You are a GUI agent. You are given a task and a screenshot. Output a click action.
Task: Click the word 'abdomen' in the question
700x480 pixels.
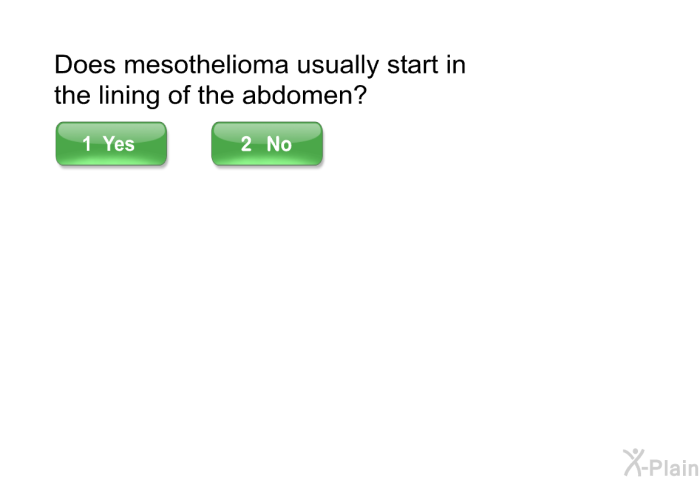(x=299, y=95)
